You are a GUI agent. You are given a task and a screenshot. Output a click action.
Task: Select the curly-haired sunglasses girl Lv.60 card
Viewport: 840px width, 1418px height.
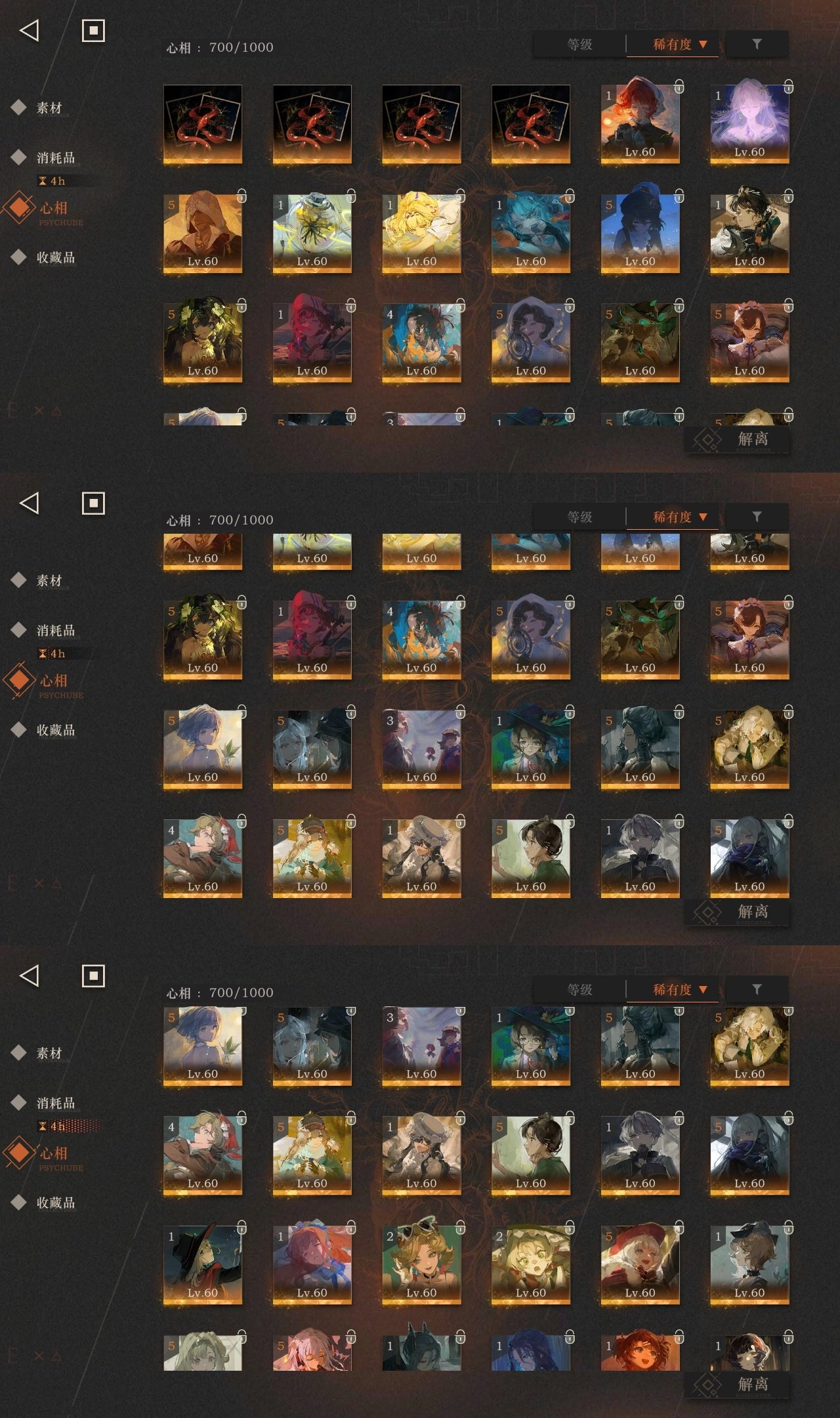(x=421, y=1262)
